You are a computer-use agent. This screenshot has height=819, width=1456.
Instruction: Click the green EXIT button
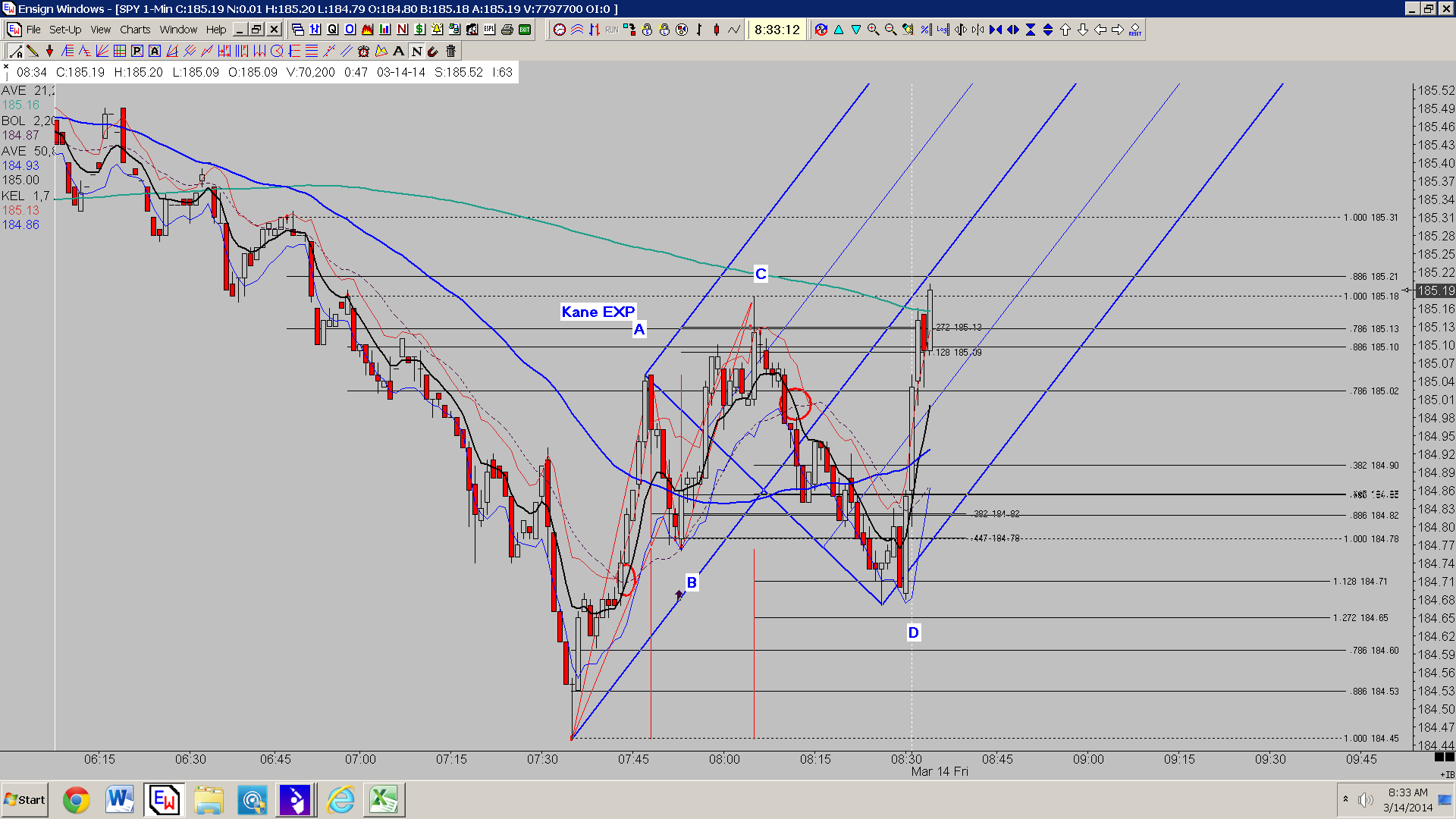[525, 30]
